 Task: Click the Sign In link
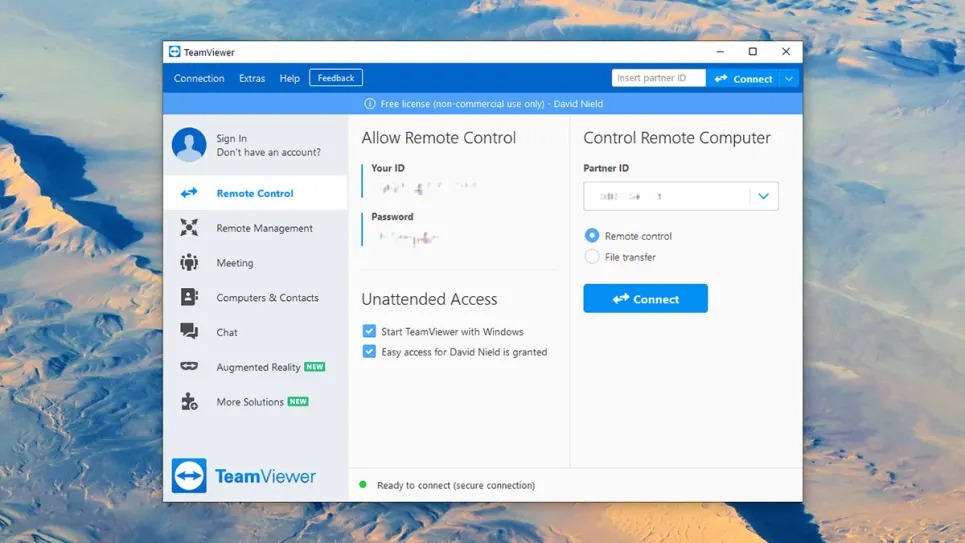coord(231,139)
